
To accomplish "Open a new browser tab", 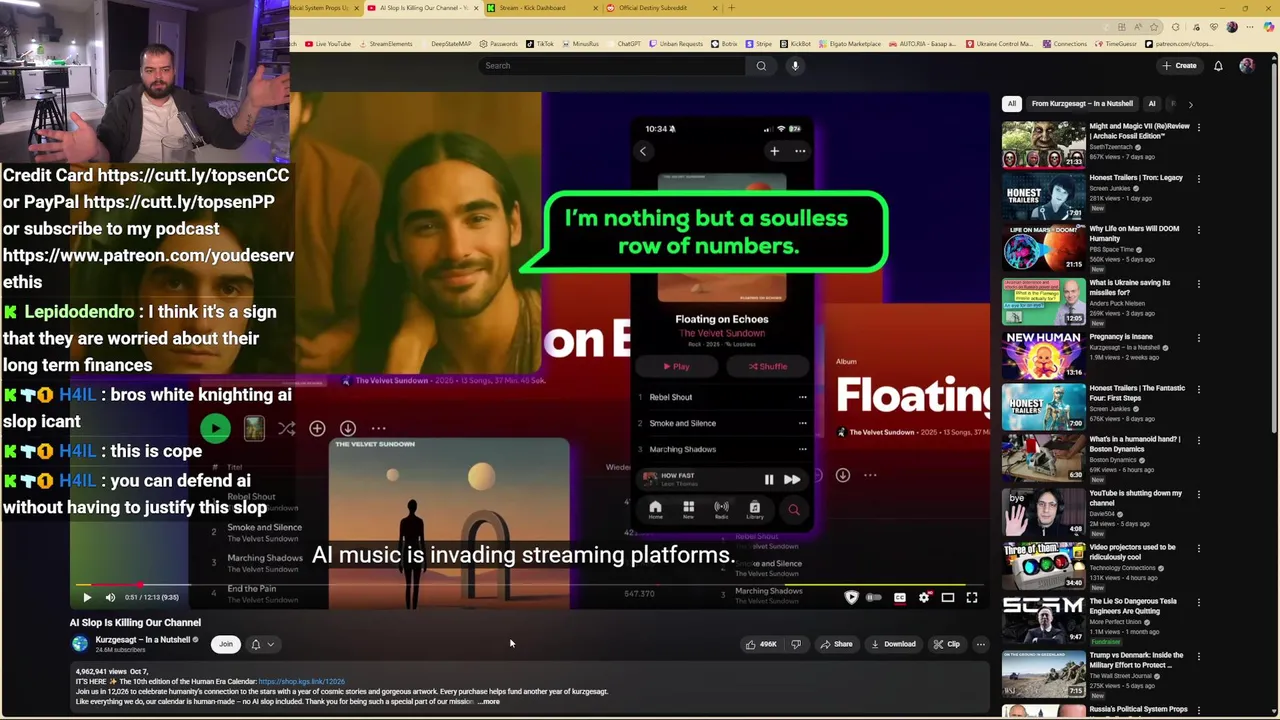I will point(731,8).
